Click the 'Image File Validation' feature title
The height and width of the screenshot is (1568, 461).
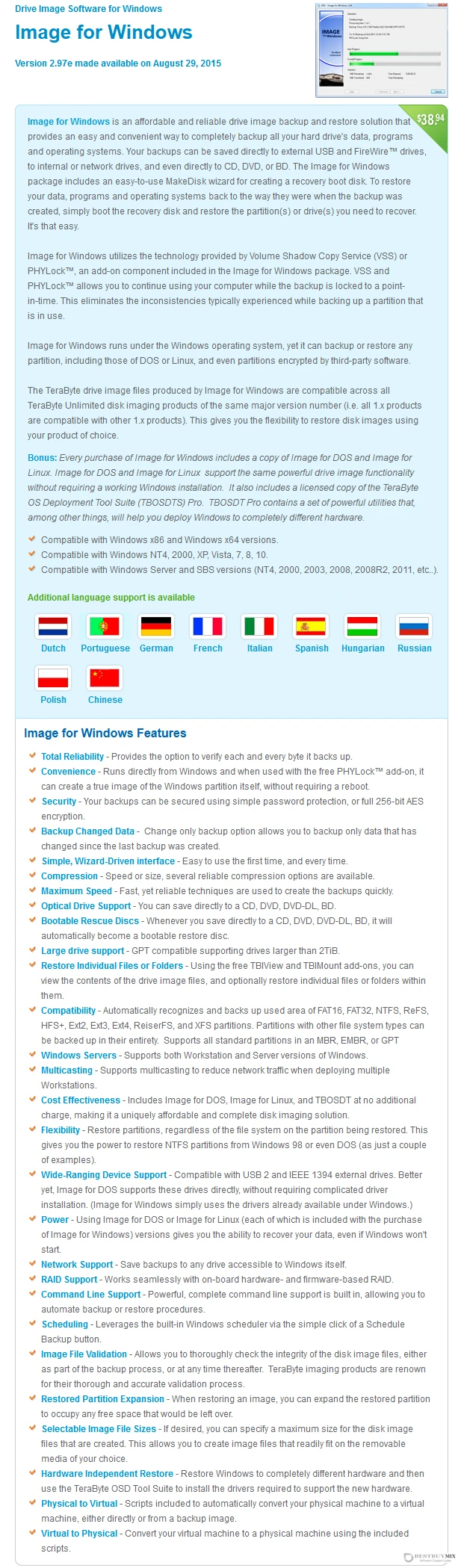(x=84, y=1354)
